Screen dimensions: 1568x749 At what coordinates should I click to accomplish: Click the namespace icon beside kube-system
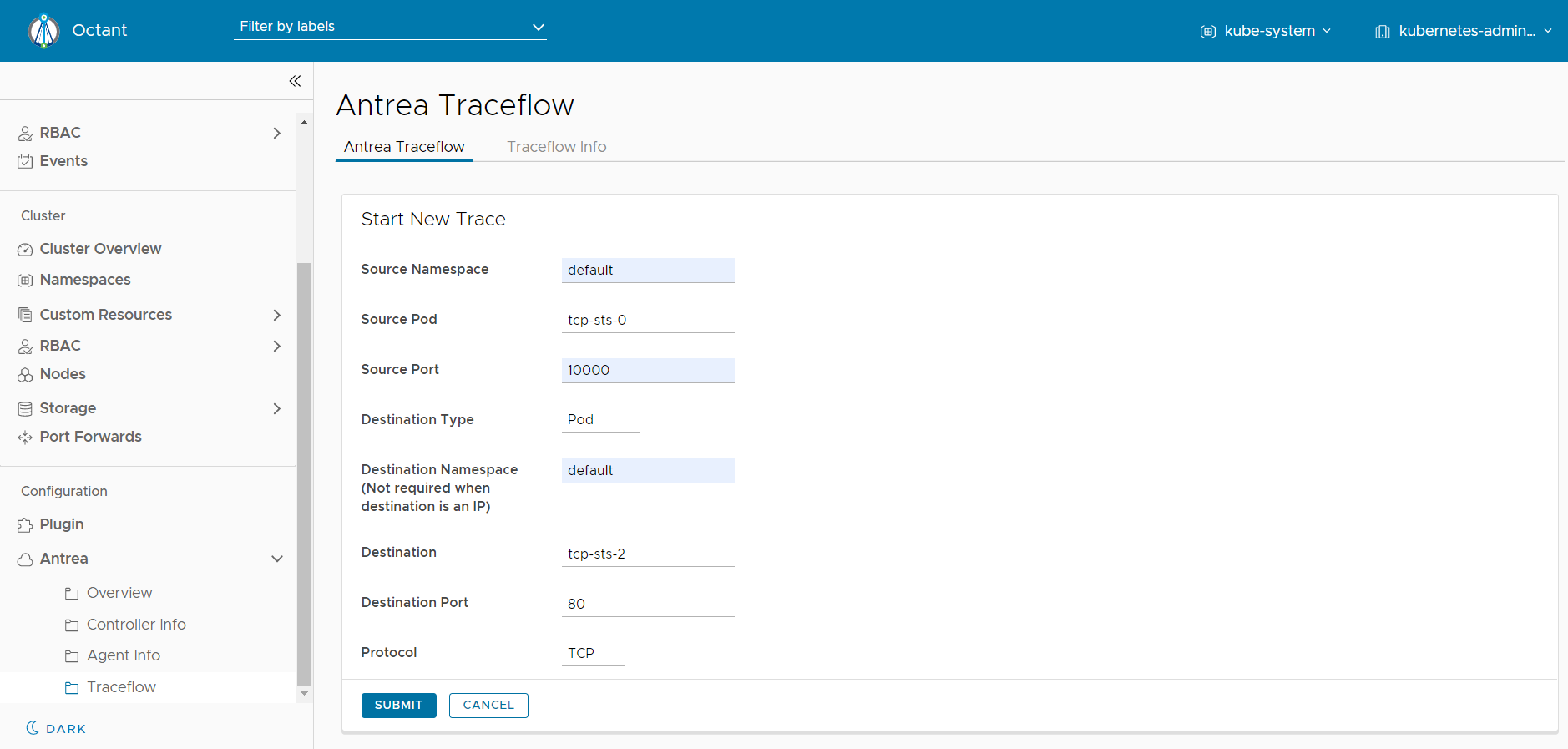pyautogui.click(x=1207, y=32)
